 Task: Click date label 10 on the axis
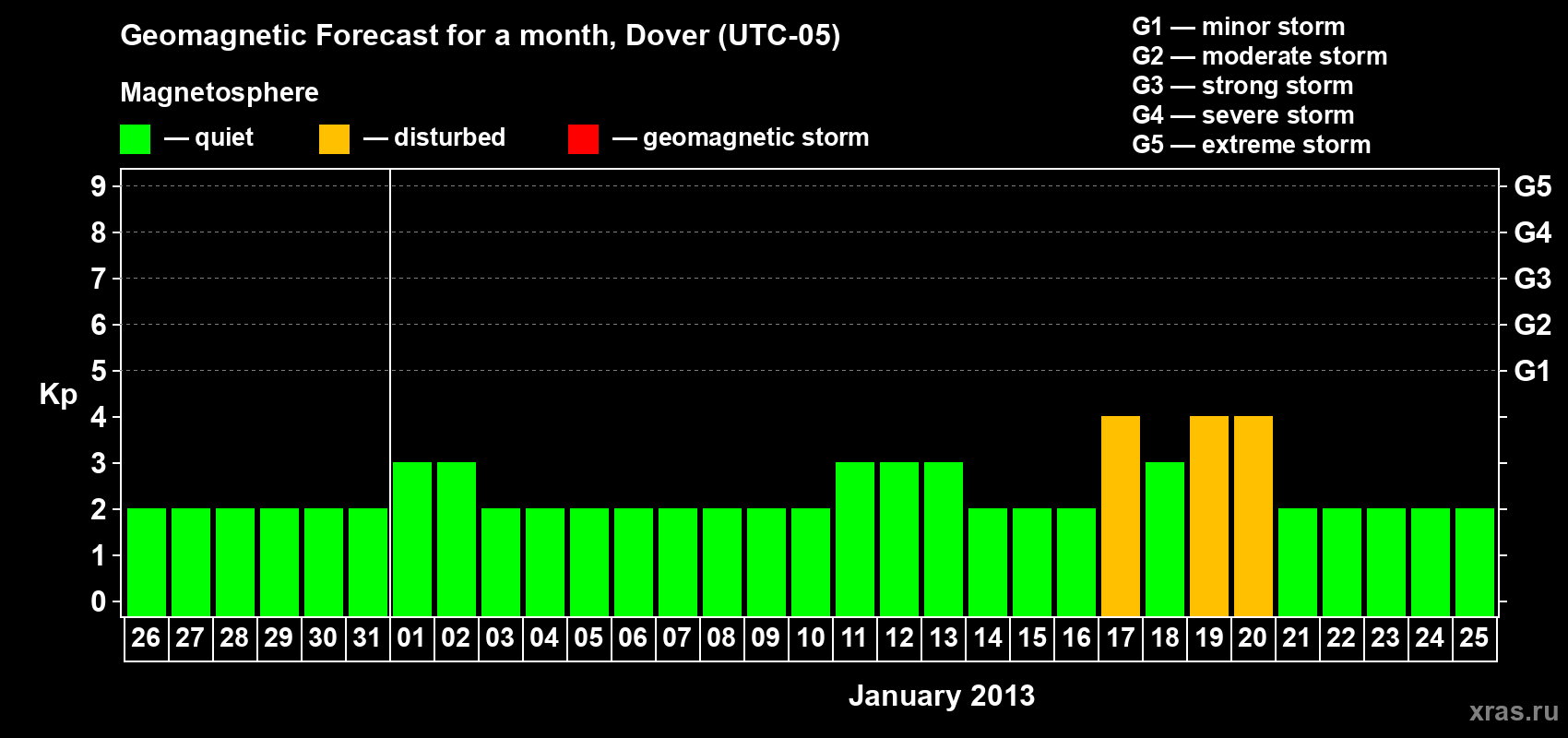[x=811, y=637]
